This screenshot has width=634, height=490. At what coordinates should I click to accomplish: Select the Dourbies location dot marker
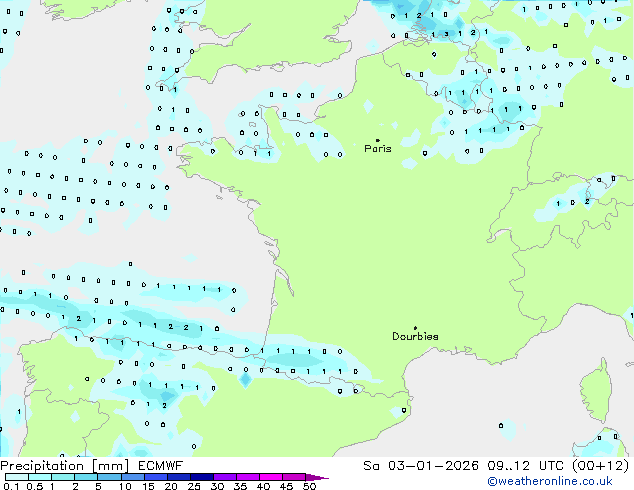click(415, 328)
